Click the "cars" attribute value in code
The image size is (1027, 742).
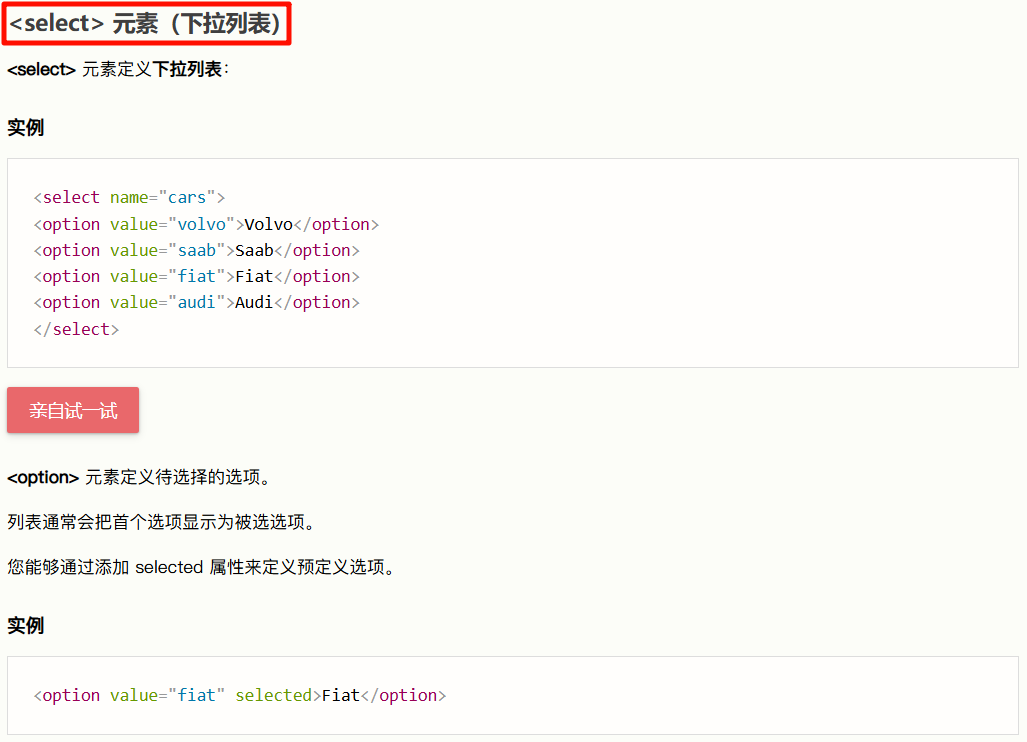coord(187,198)
